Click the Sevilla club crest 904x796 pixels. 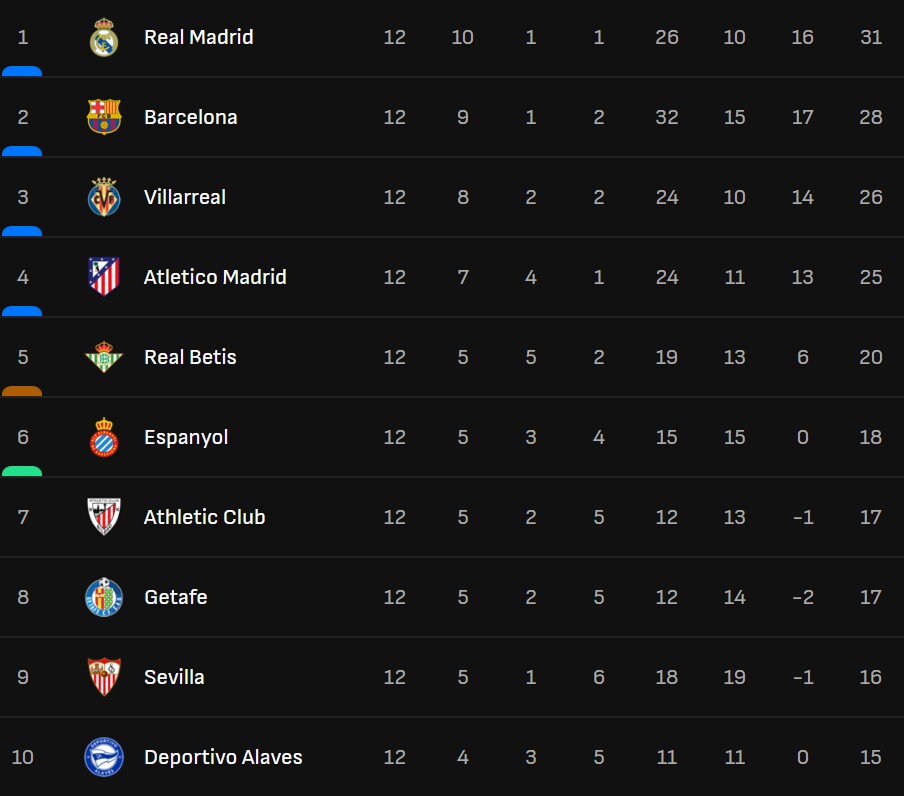click(104, 677)
